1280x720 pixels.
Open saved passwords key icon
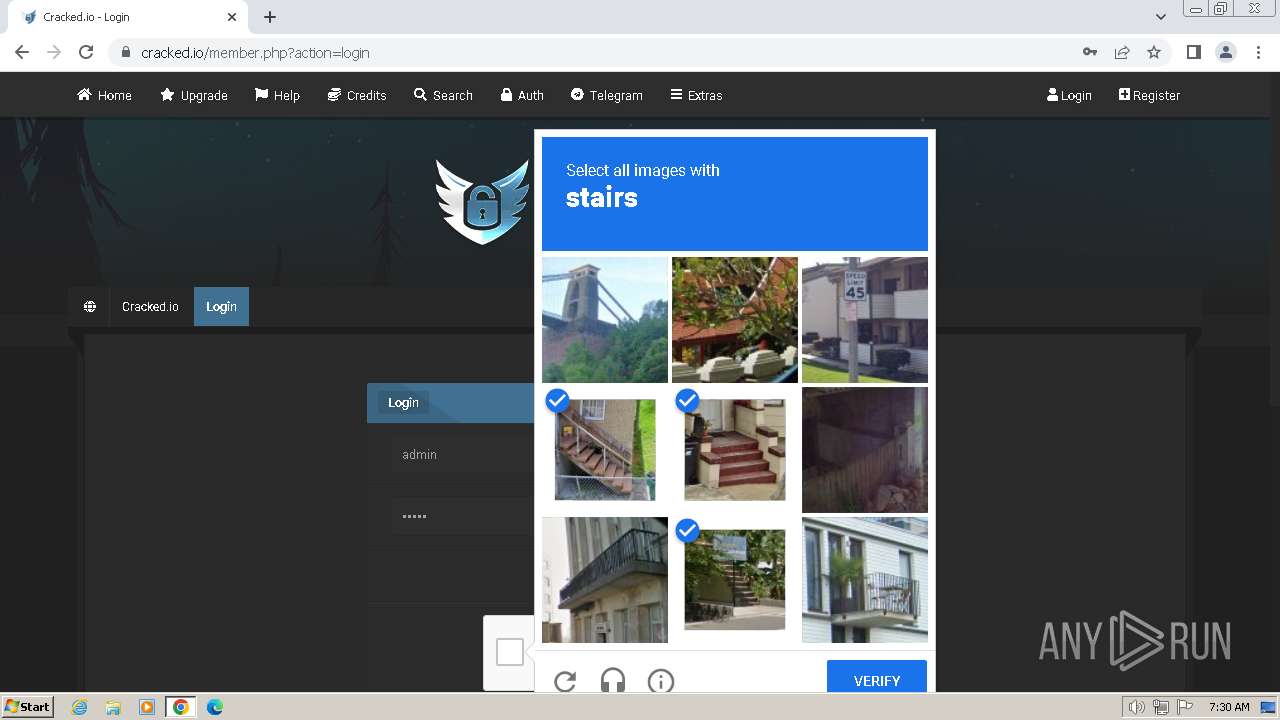pyautogui.click(x=1090, y=52)
